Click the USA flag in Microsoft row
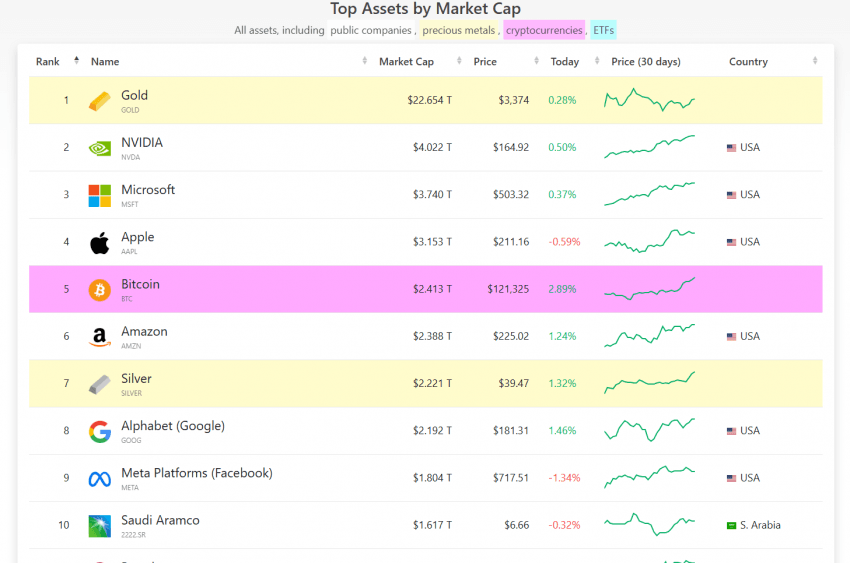 [x=731, y=195]
